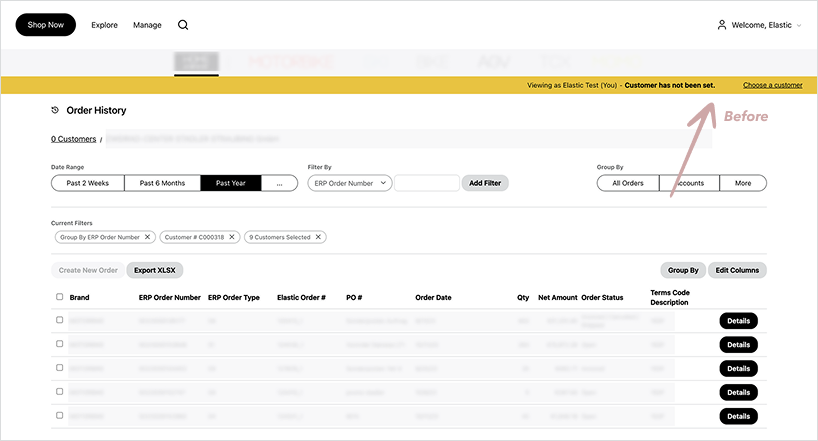This screenshot has height=441, width=818.
Task: Open the Explore menu
Action: [104, 25]
